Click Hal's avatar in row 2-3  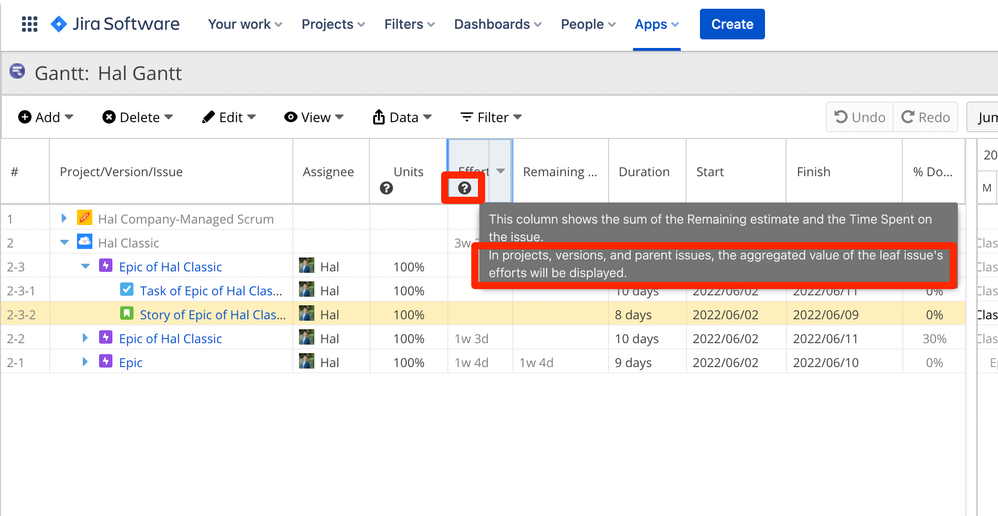tap(306, 266)
